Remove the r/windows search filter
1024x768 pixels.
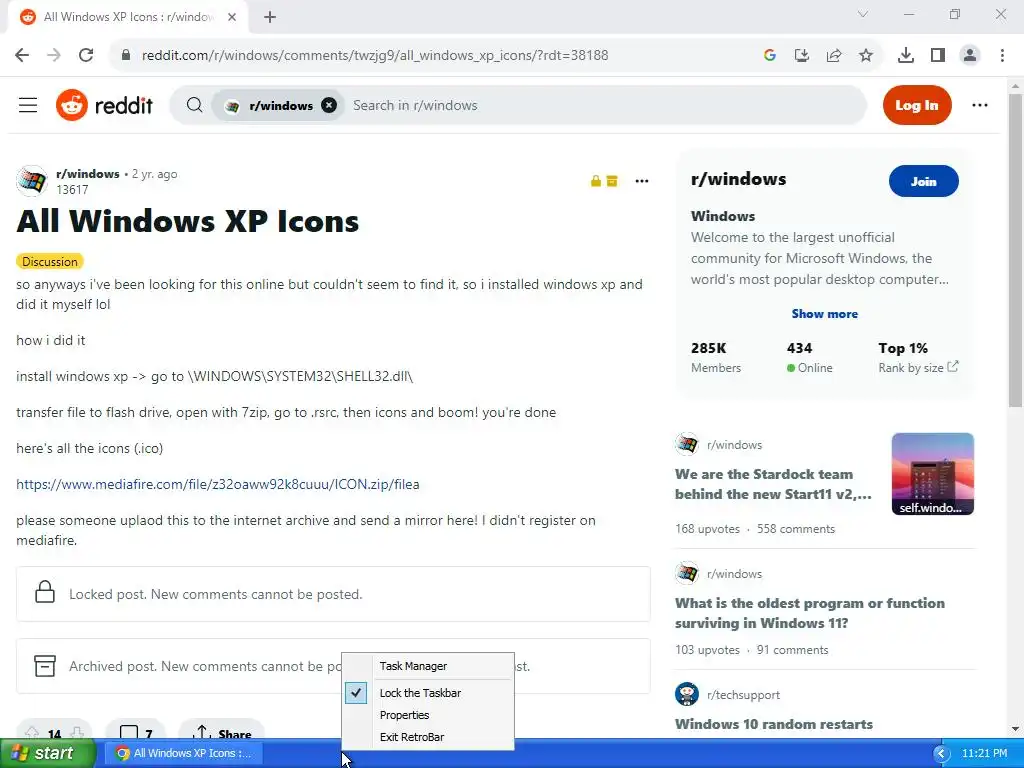pyautogui.click(x=329, y=105)
